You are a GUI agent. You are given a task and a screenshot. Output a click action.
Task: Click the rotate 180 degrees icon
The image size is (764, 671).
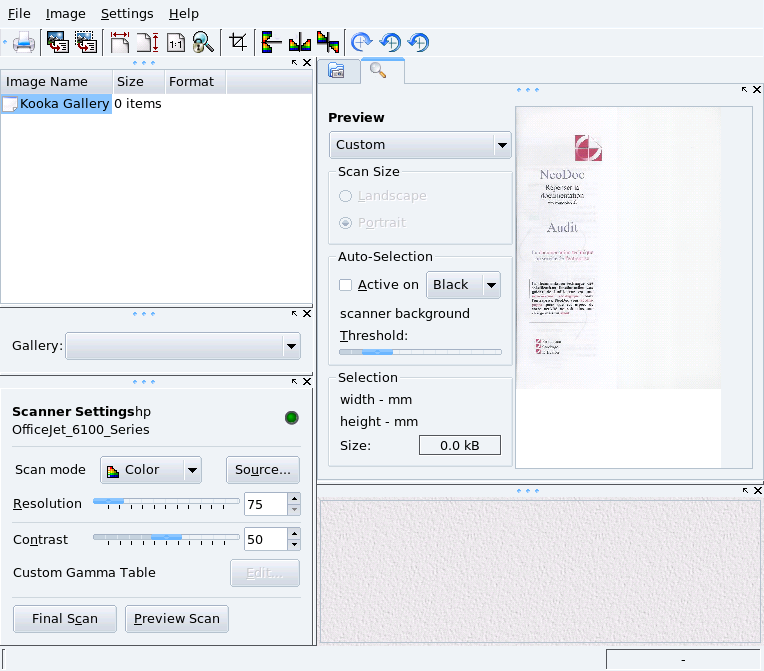point(419,42)
